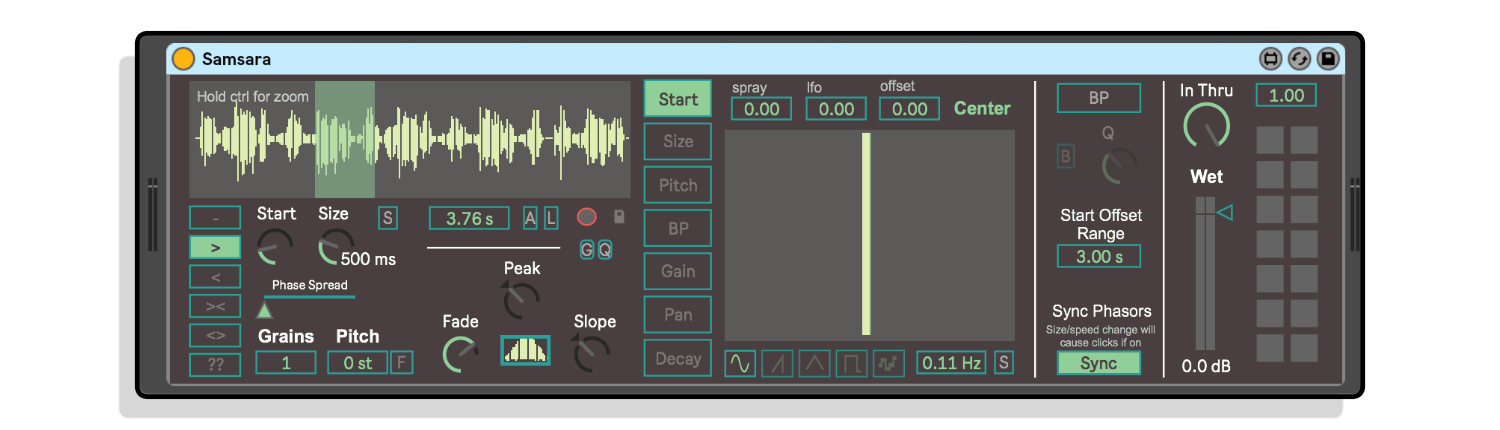1500x430 pixels.
Task: Enable the S toggle next to Size
Action: 387,218
